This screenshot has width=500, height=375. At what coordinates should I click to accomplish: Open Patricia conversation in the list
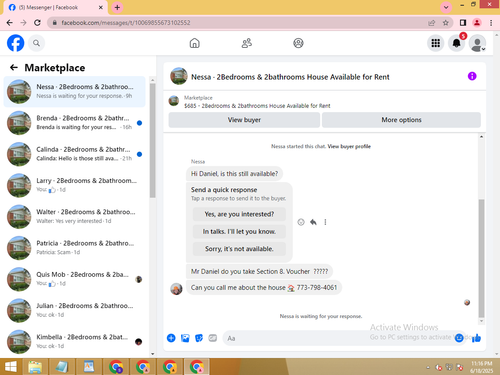pyautogui.click(x=75, y=248)
